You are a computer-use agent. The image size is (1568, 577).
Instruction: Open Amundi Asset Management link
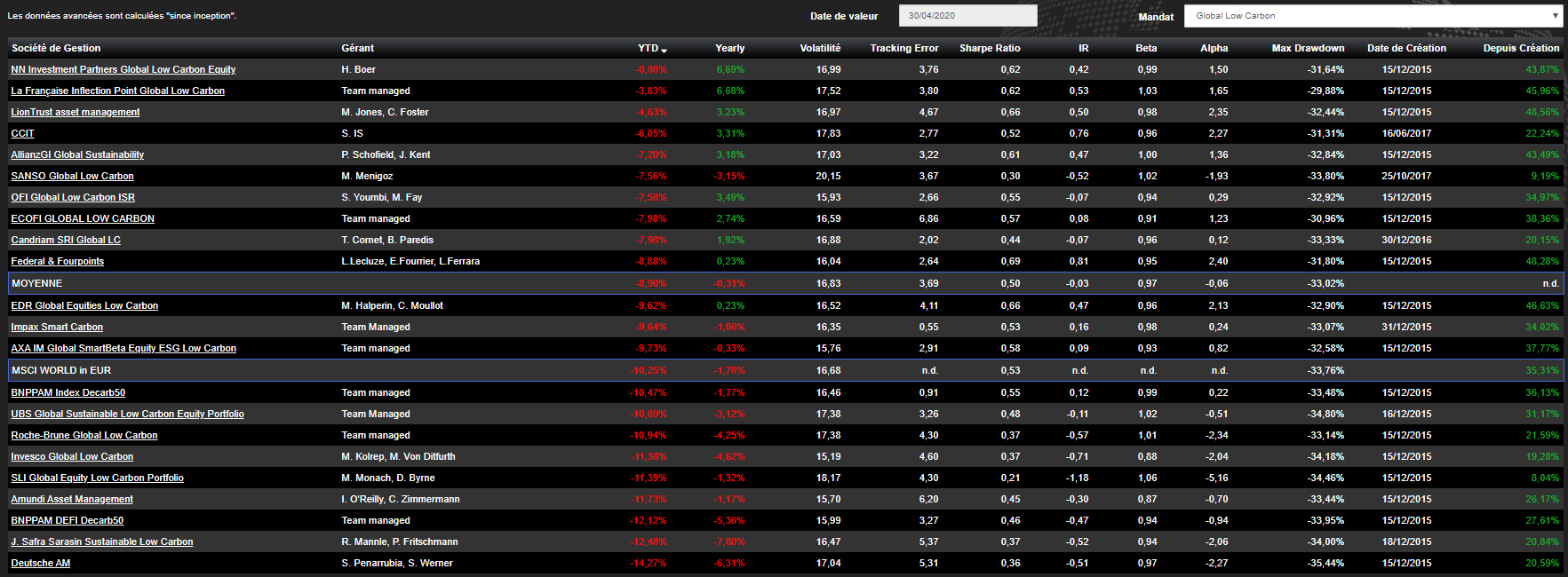click(x=72, y=499)
